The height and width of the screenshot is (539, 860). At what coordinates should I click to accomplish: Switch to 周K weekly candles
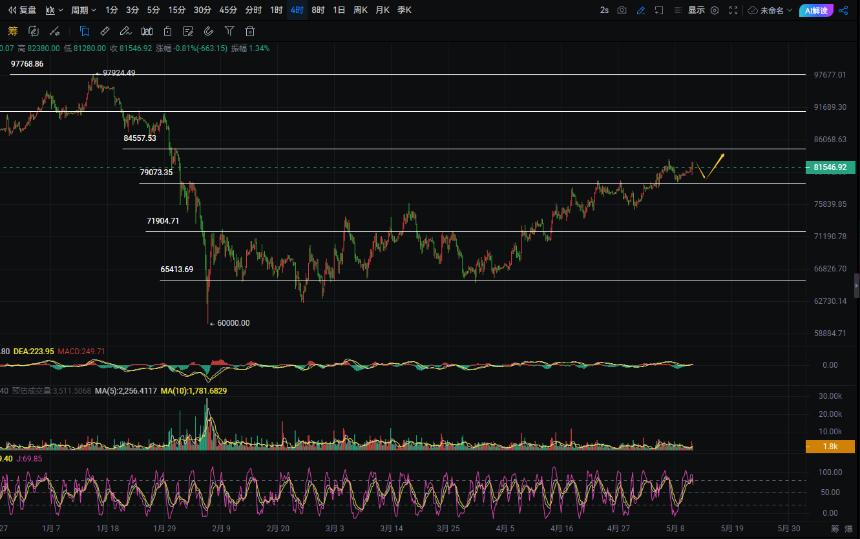(x=360, y=10)
